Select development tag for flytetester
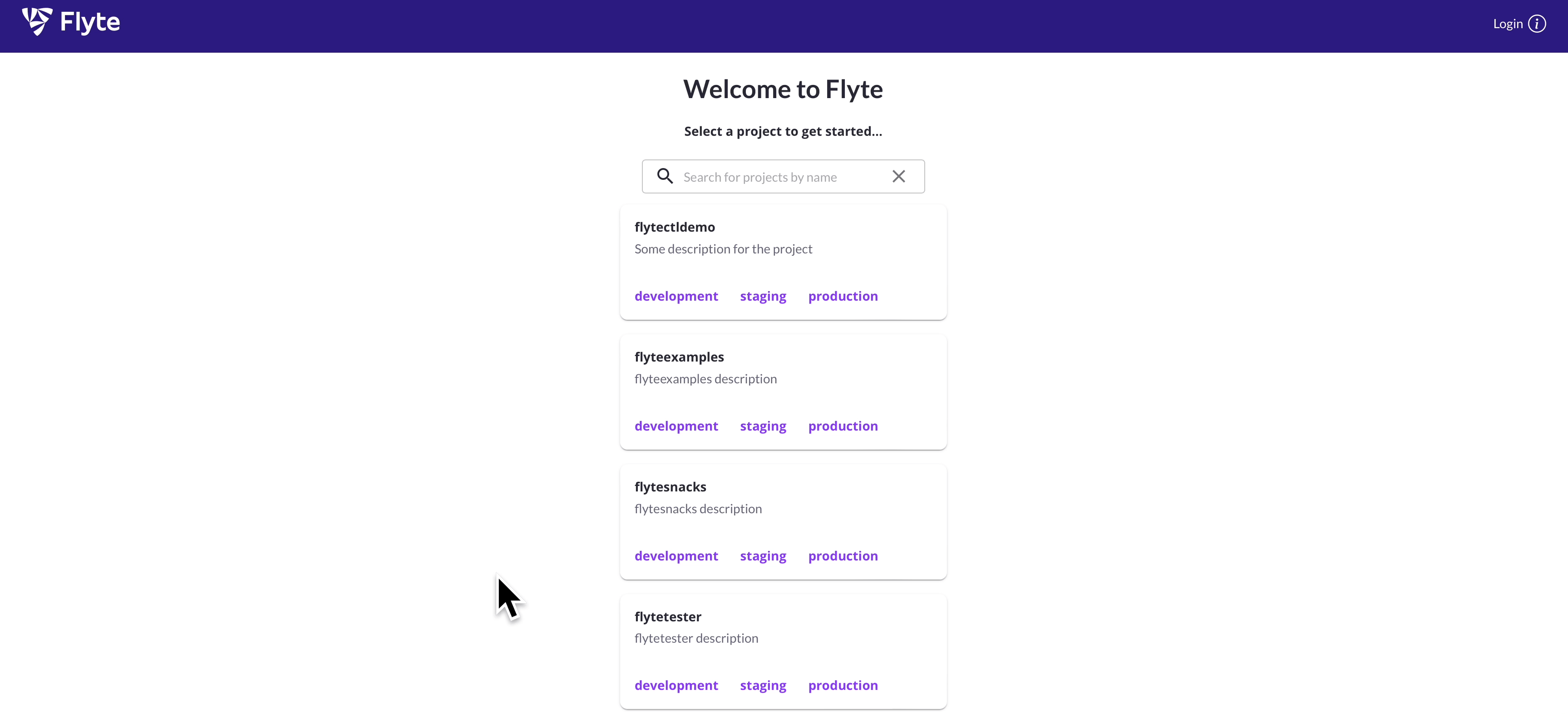 pos(676,685)
